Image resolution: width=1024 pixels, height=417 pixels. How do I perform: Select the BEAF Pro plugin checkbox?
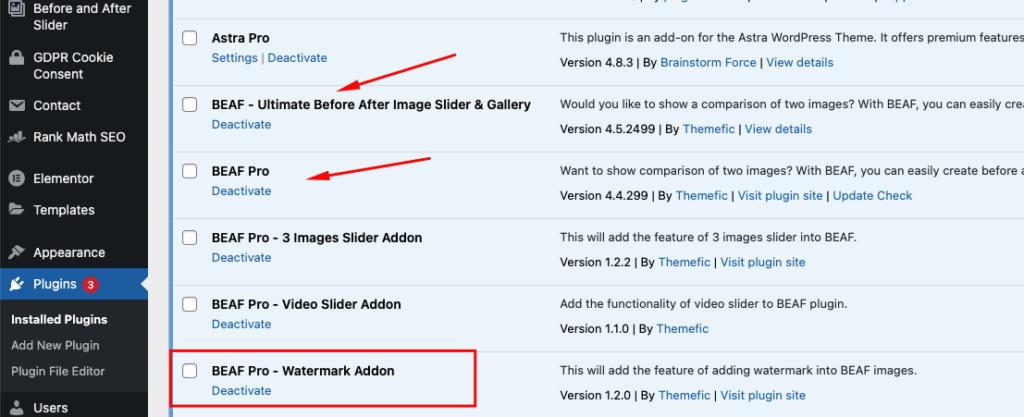189,171
